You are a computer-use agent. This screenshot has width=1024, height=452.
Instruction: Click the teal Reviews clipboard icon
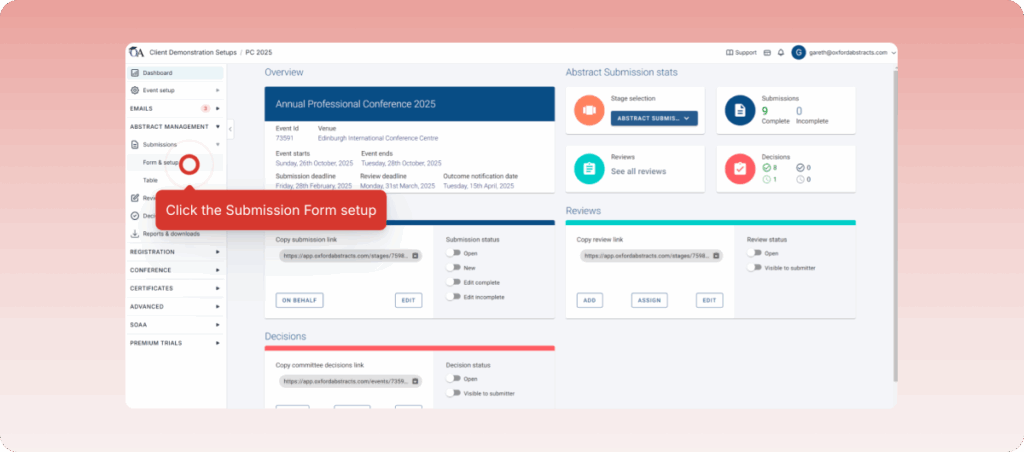click(589, 170)
